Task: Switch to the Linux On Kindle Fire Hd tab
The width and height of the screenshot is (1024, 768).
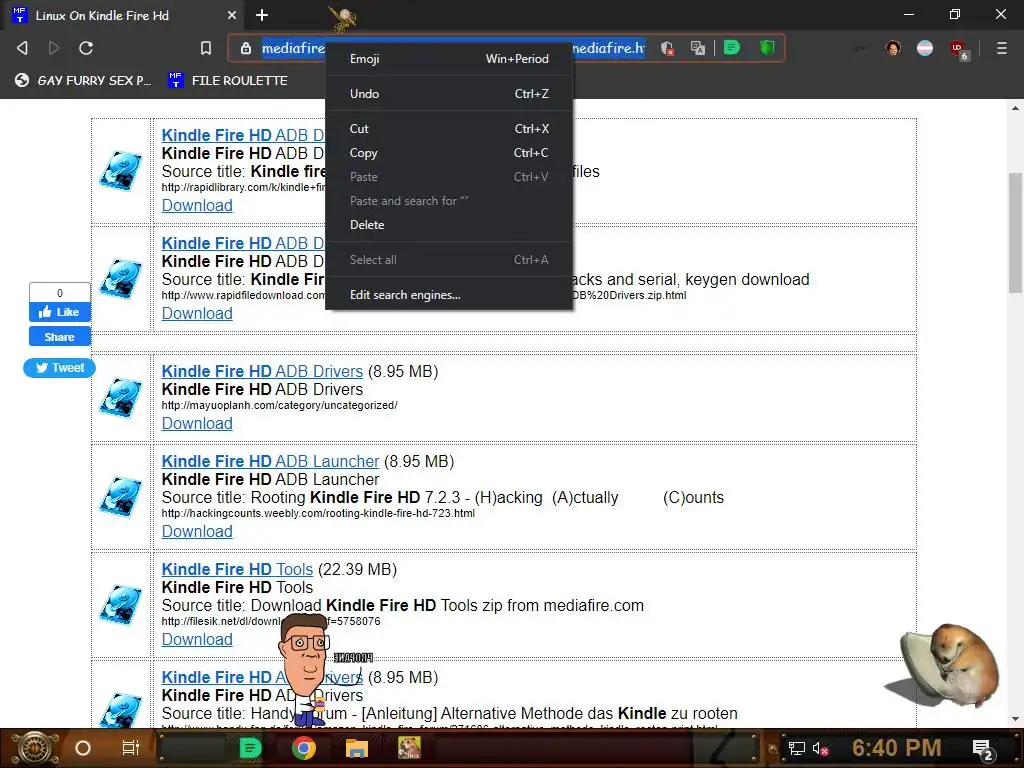Action: click(124, 15)
